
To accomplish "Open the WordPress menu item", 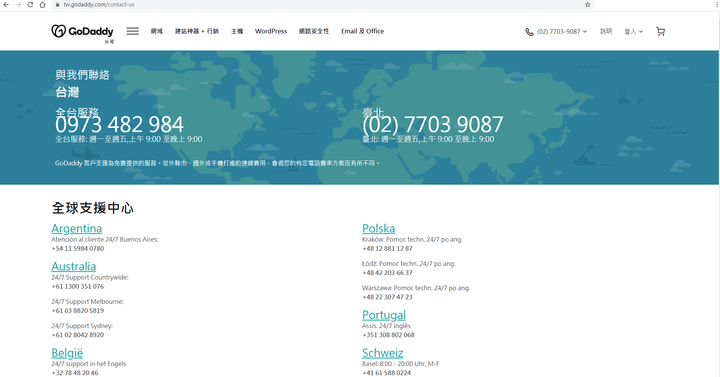I will click(271, 31).
